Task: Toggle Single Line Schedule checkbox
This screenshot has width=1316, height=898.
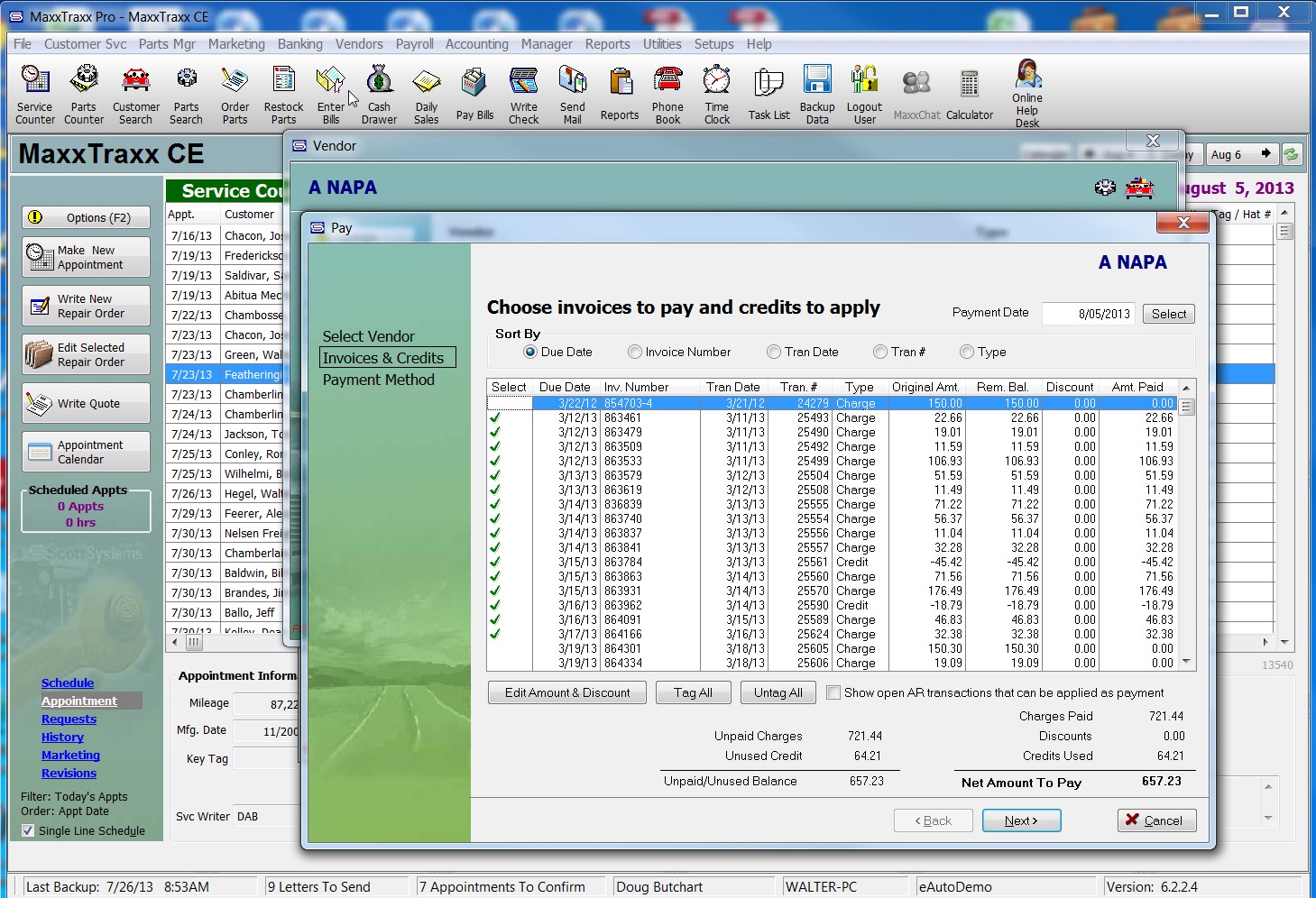Action: pyautogui.click(x=28, y=830)
